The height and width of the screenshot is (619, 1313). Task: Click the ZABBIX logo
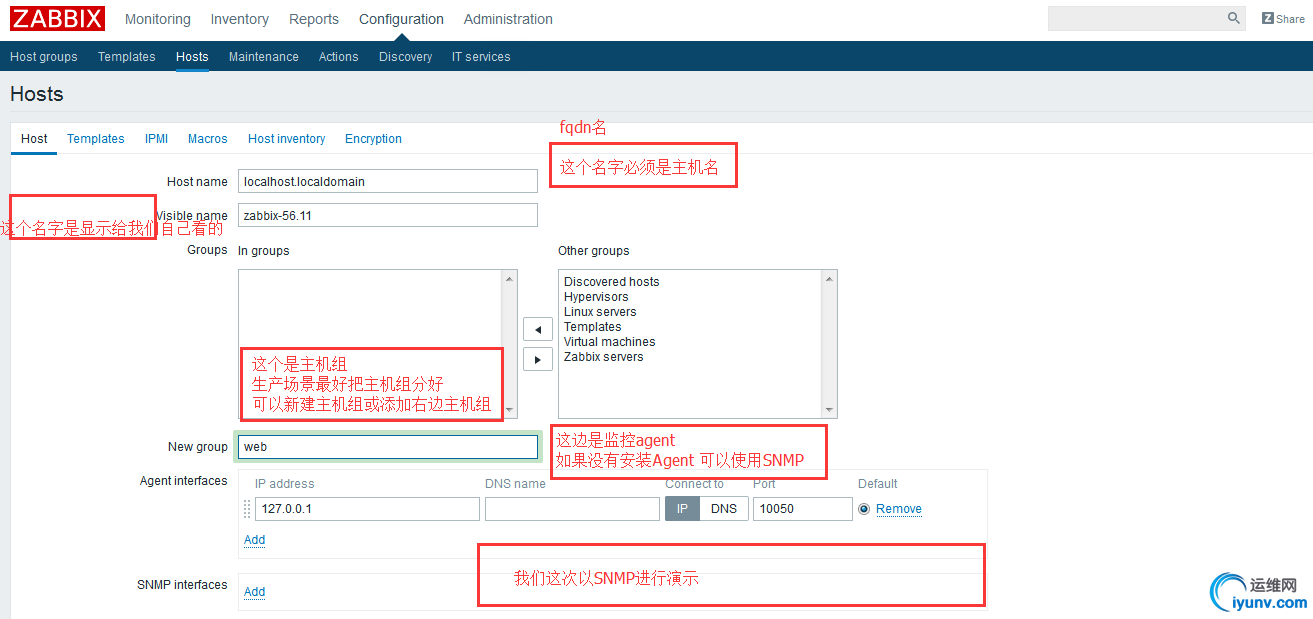pyautogui.click(x=58, y=19)
